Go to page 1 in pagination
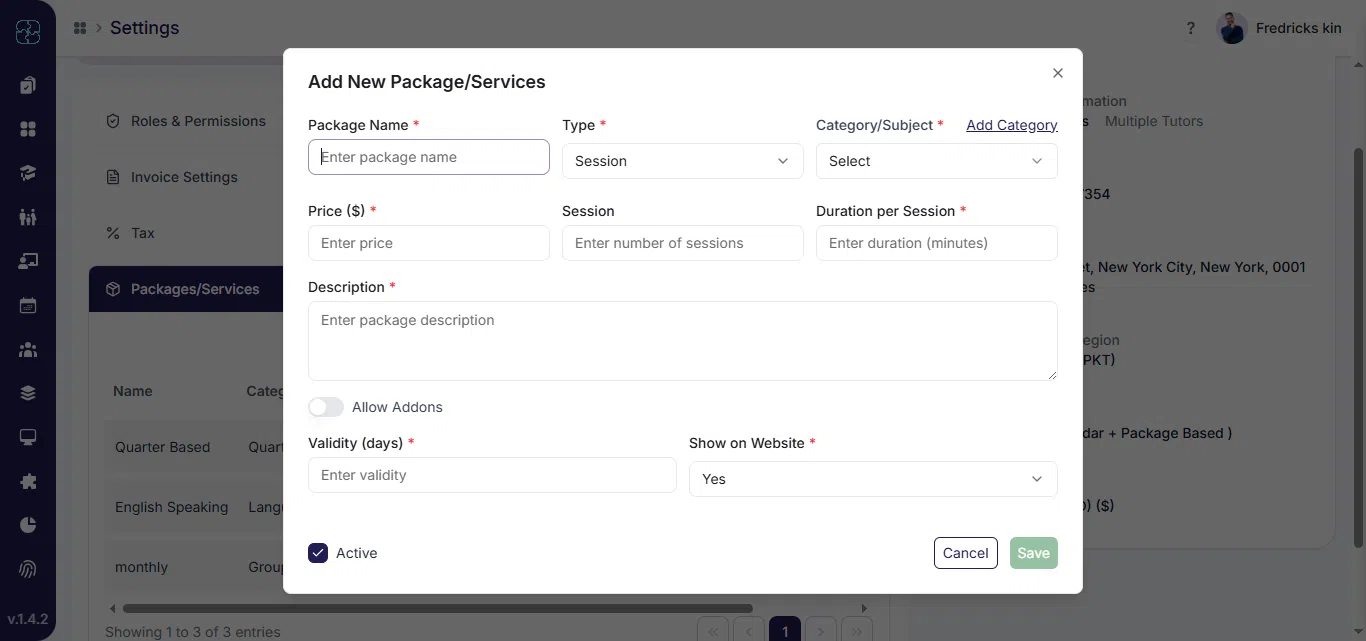 click(785, 631)
